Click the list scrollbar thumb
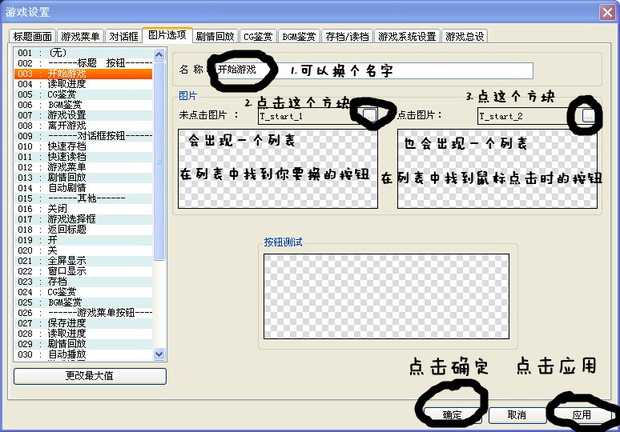This screenshot has height=432, width=620. (159, 160)
